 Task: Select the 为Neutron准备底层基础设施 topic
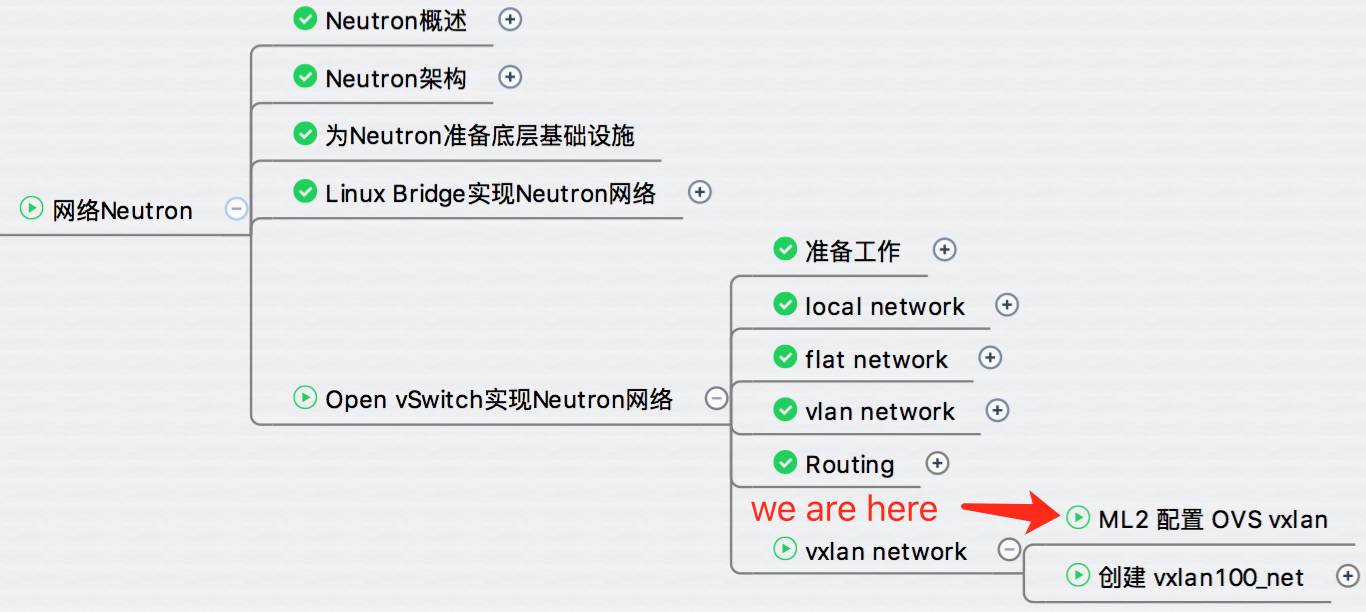point(480,135)
